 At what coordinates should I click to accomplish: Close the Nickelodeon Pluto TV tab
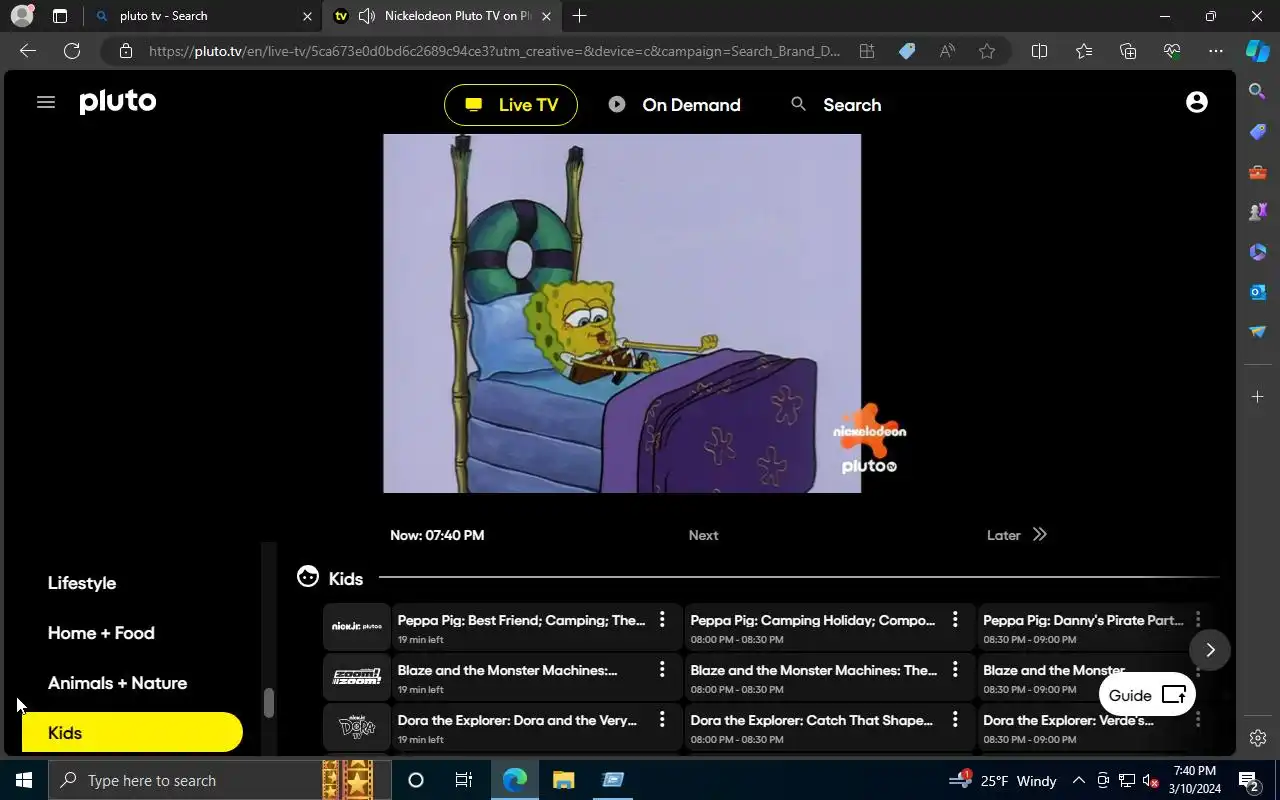(546, 16)
